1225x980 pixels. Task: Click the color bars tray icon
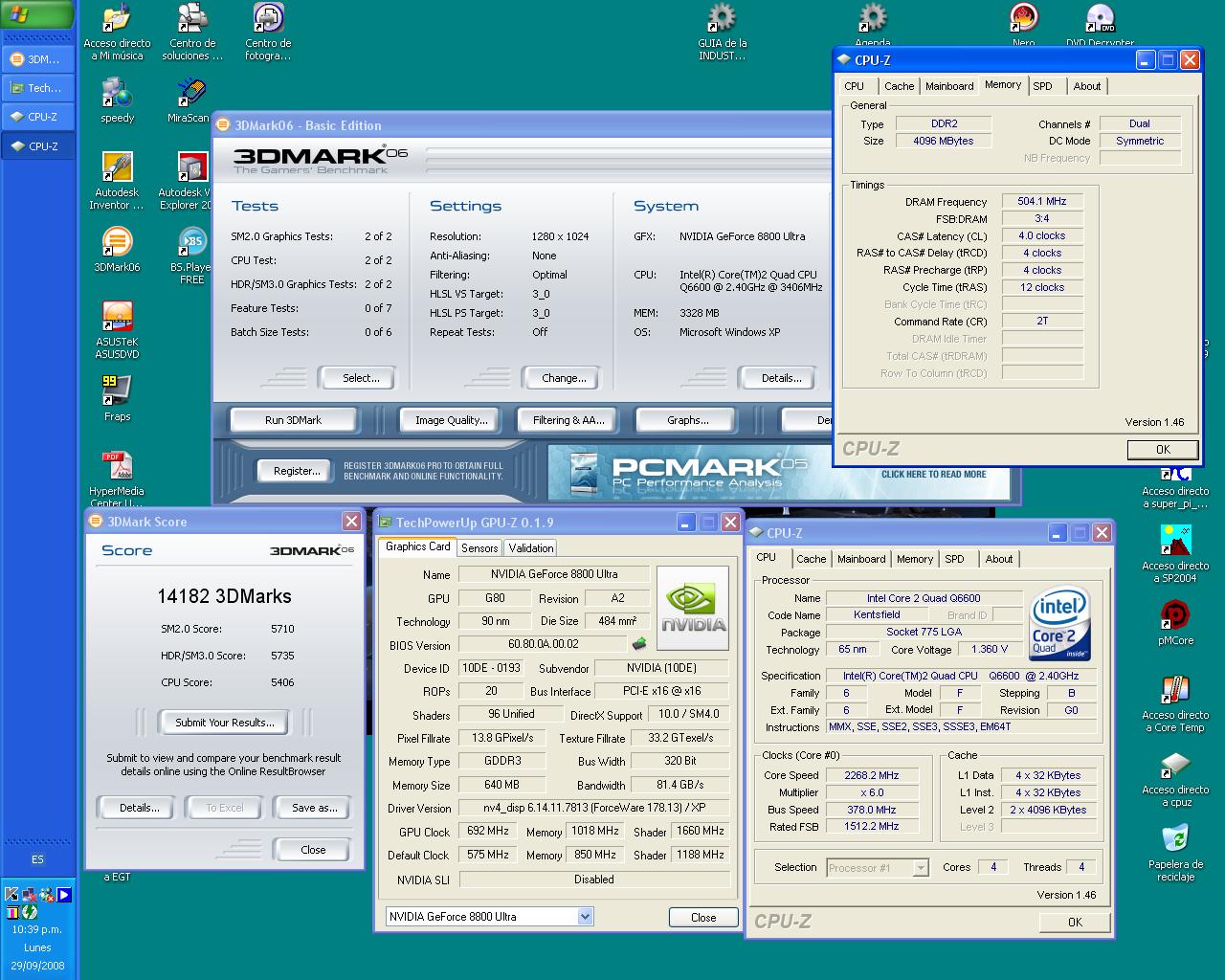pos(11,912)
